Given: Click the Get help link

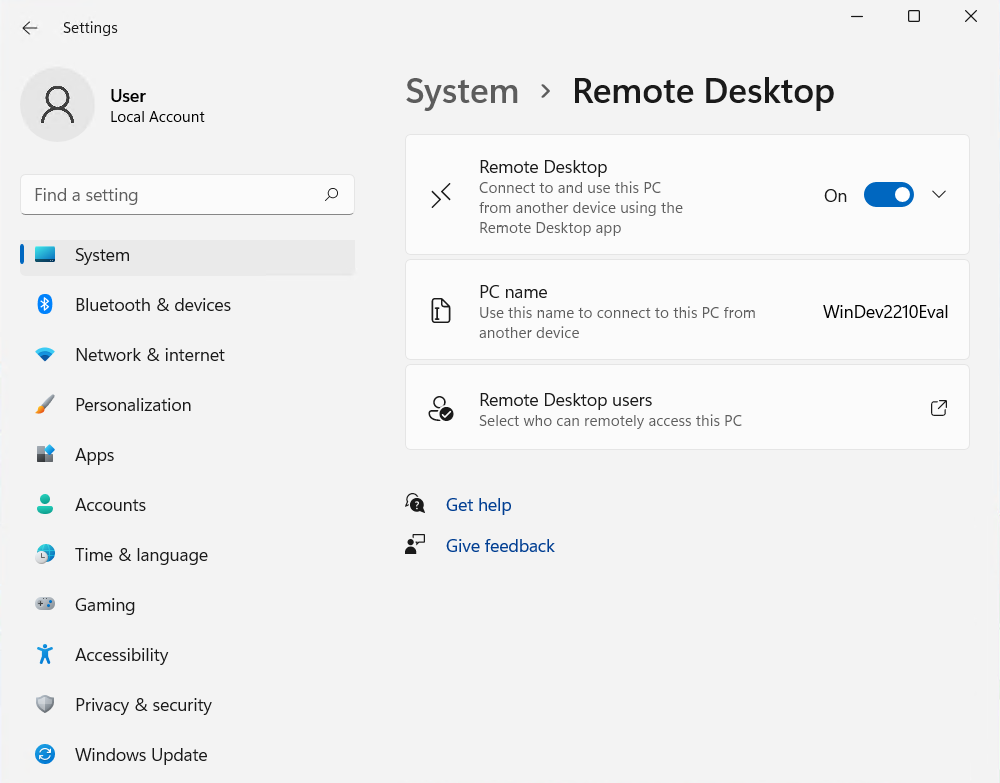Looking at the screenshot, I should pyautogui.click(x=478, y=505).
